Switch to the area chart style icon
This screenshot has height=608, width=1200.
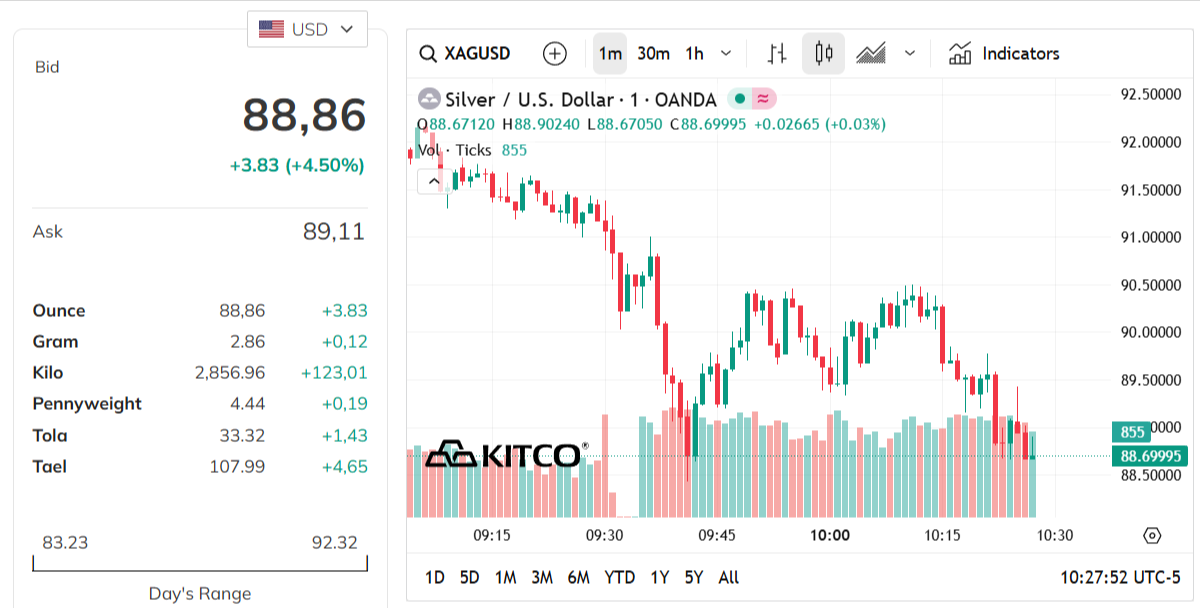tap(872, 53)
